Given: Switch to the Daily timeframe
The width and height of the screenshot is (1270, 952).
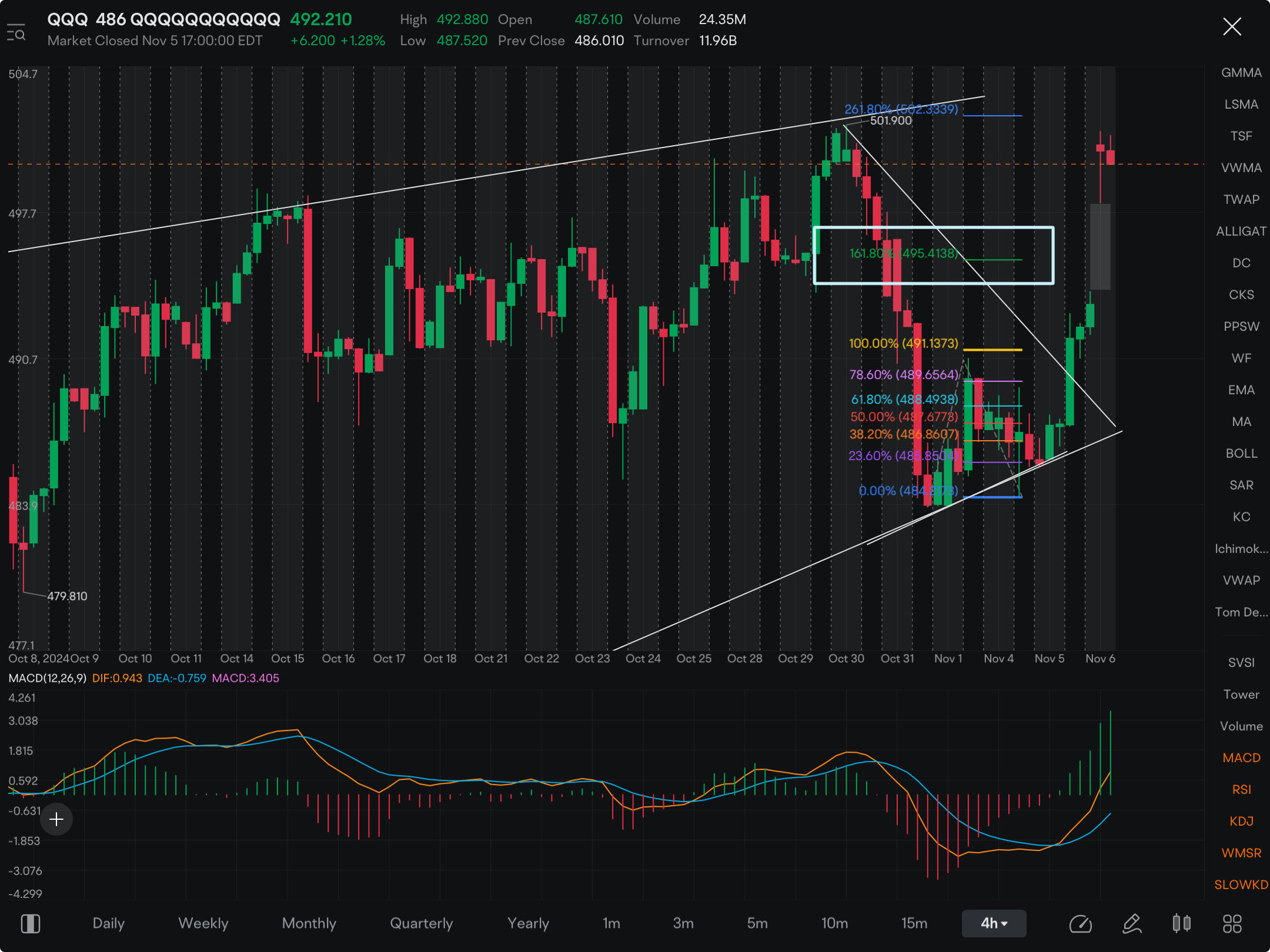Looking at the screenshot, I should tap(109, 923).
